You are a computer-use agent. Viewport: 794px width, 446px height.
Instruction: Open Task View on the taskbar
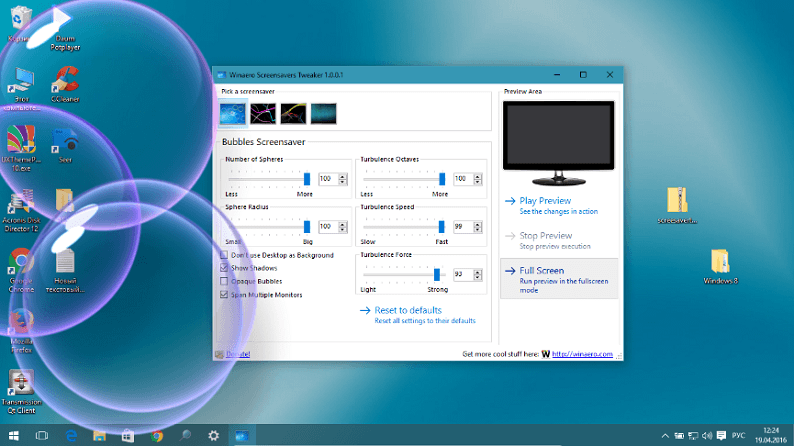tap(42, 435)
